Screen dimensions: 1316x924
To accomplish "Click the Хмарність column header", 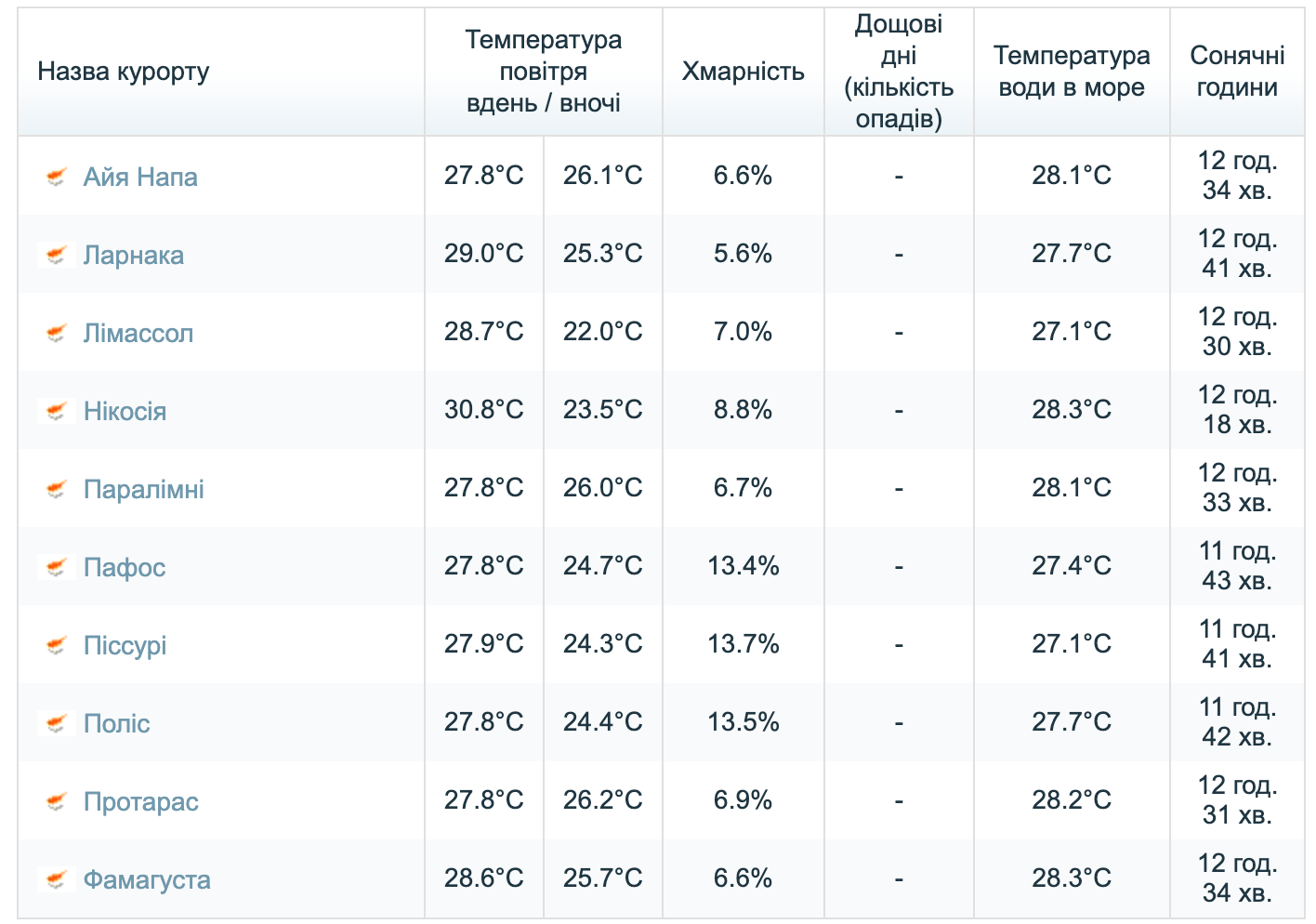I will 744,72.
